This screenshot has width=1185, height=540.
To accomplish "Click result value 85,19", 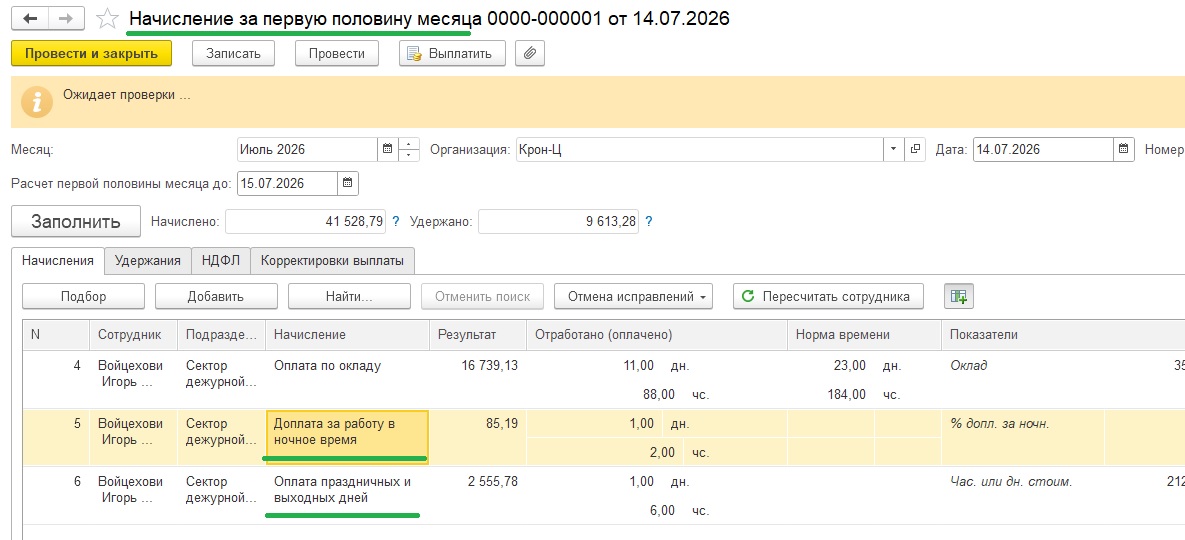I will pyautogui.click(x=501, y=424).
